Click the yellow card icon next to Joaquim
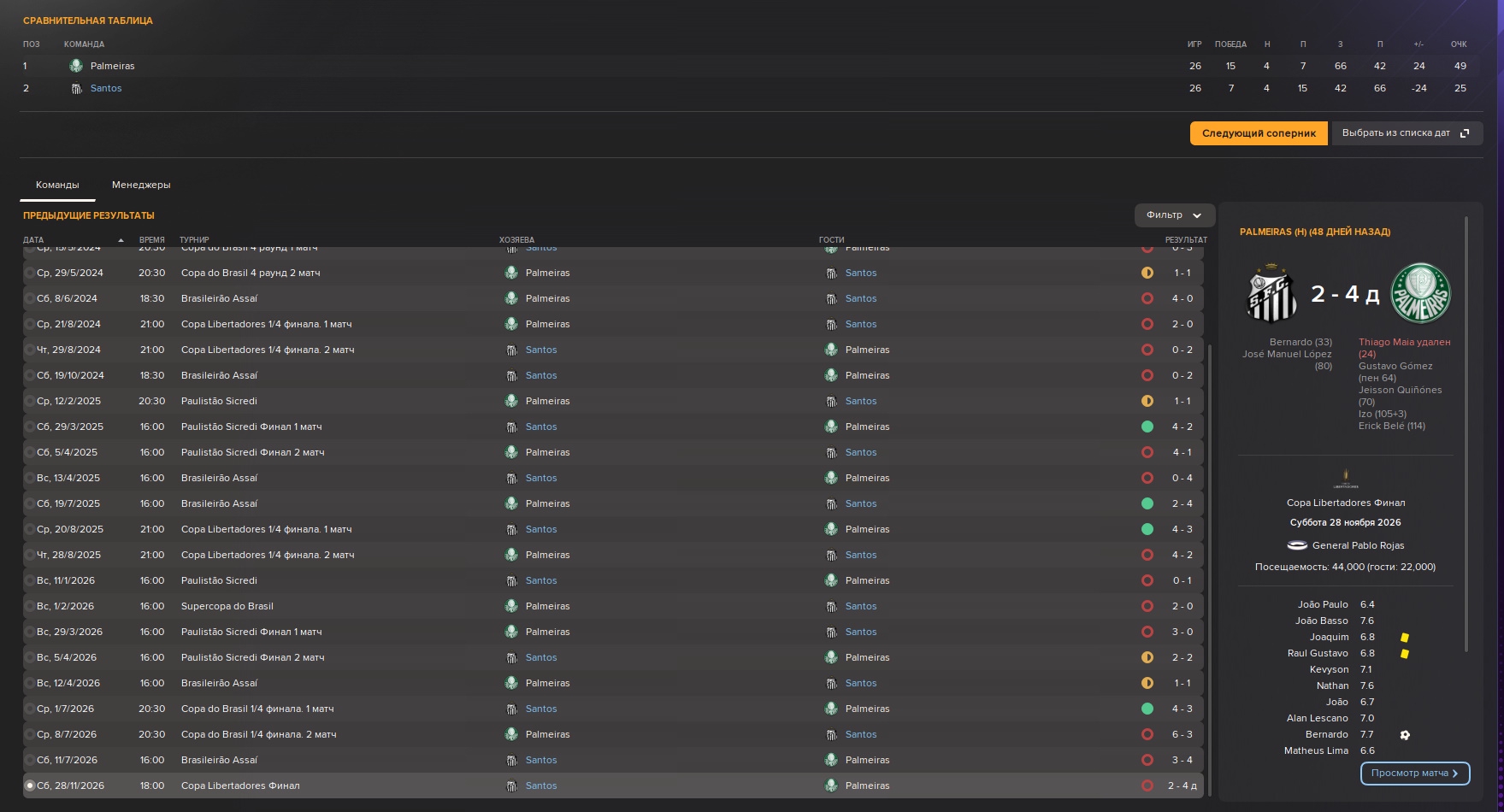1504x812 pixels. 1405,638
